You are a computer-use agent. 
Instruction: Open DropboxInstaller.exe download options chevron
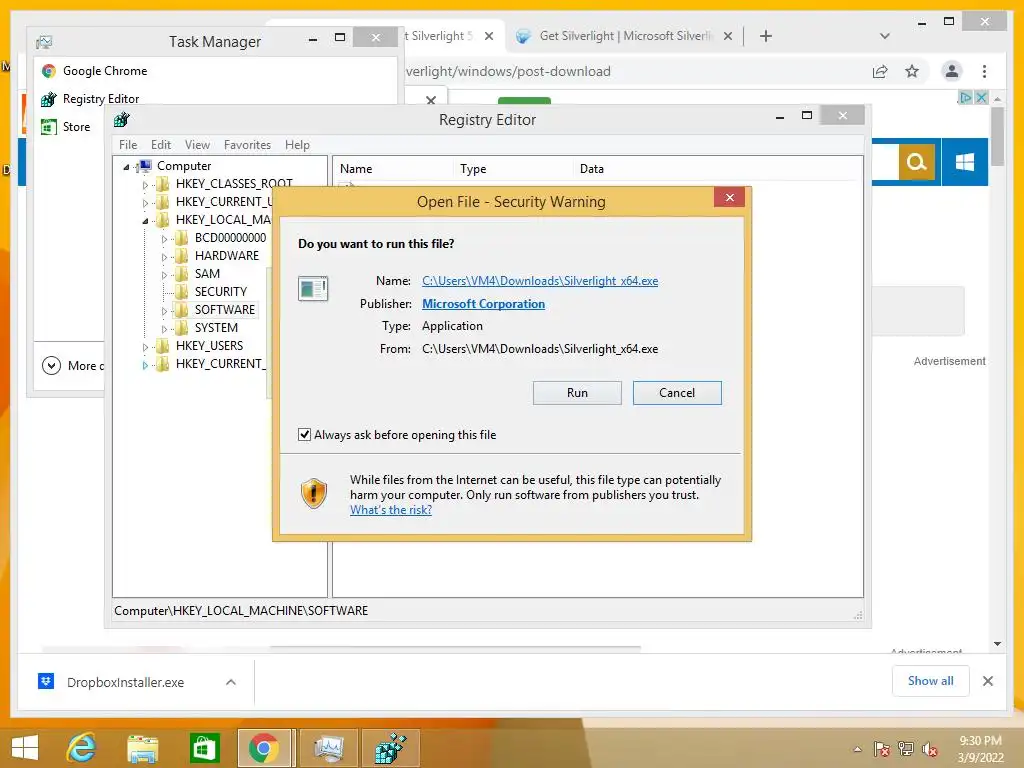(x=231, y=682)
